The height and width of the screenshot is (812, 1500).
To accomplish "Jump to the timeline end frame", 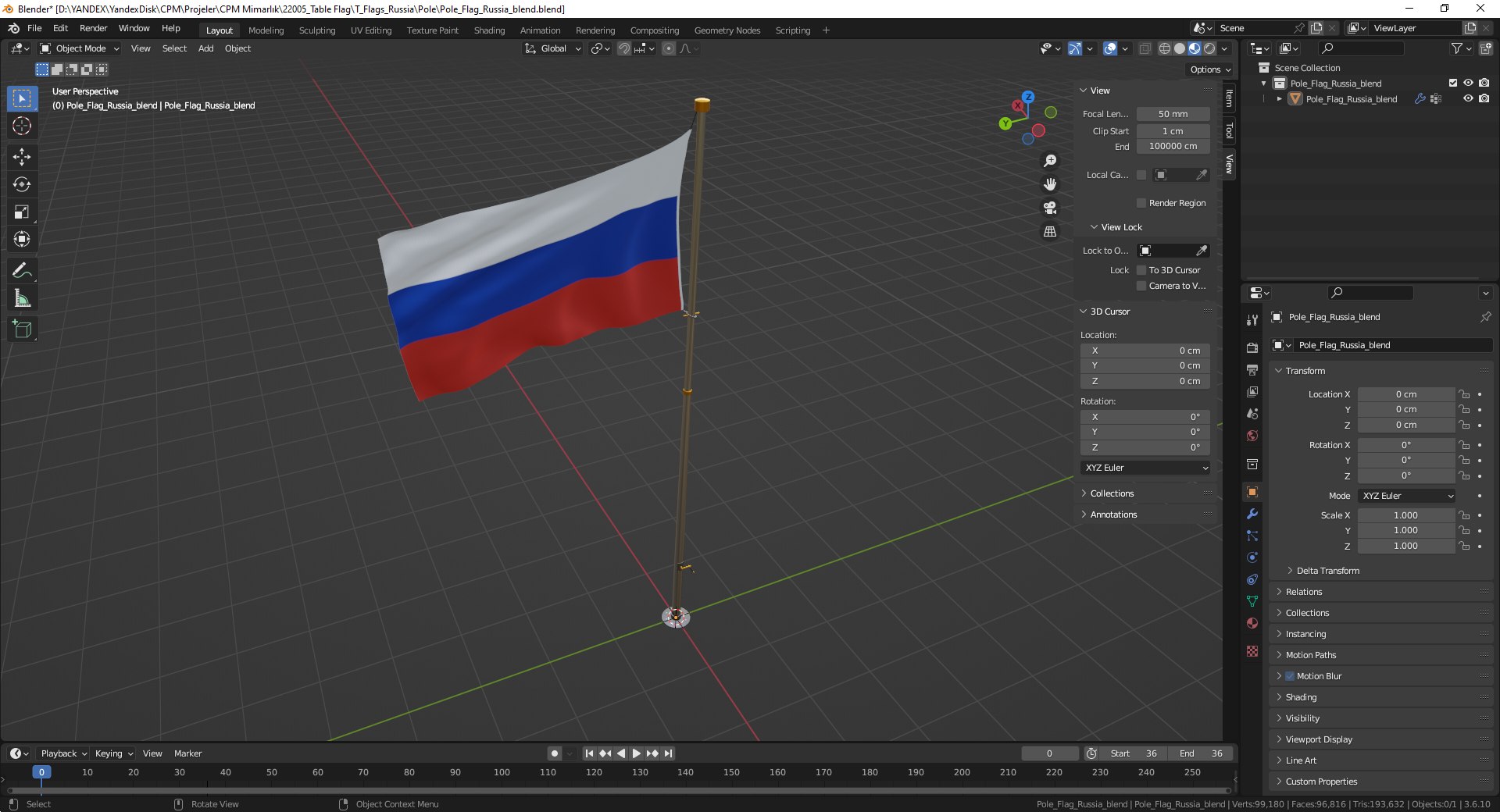I will tap(668, 753).
